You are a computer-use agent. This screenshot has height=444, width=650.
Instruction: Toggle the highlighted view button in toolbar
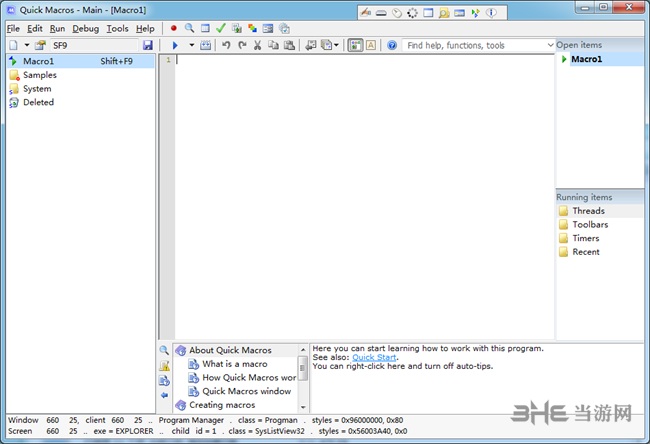[x=355, y=46]
